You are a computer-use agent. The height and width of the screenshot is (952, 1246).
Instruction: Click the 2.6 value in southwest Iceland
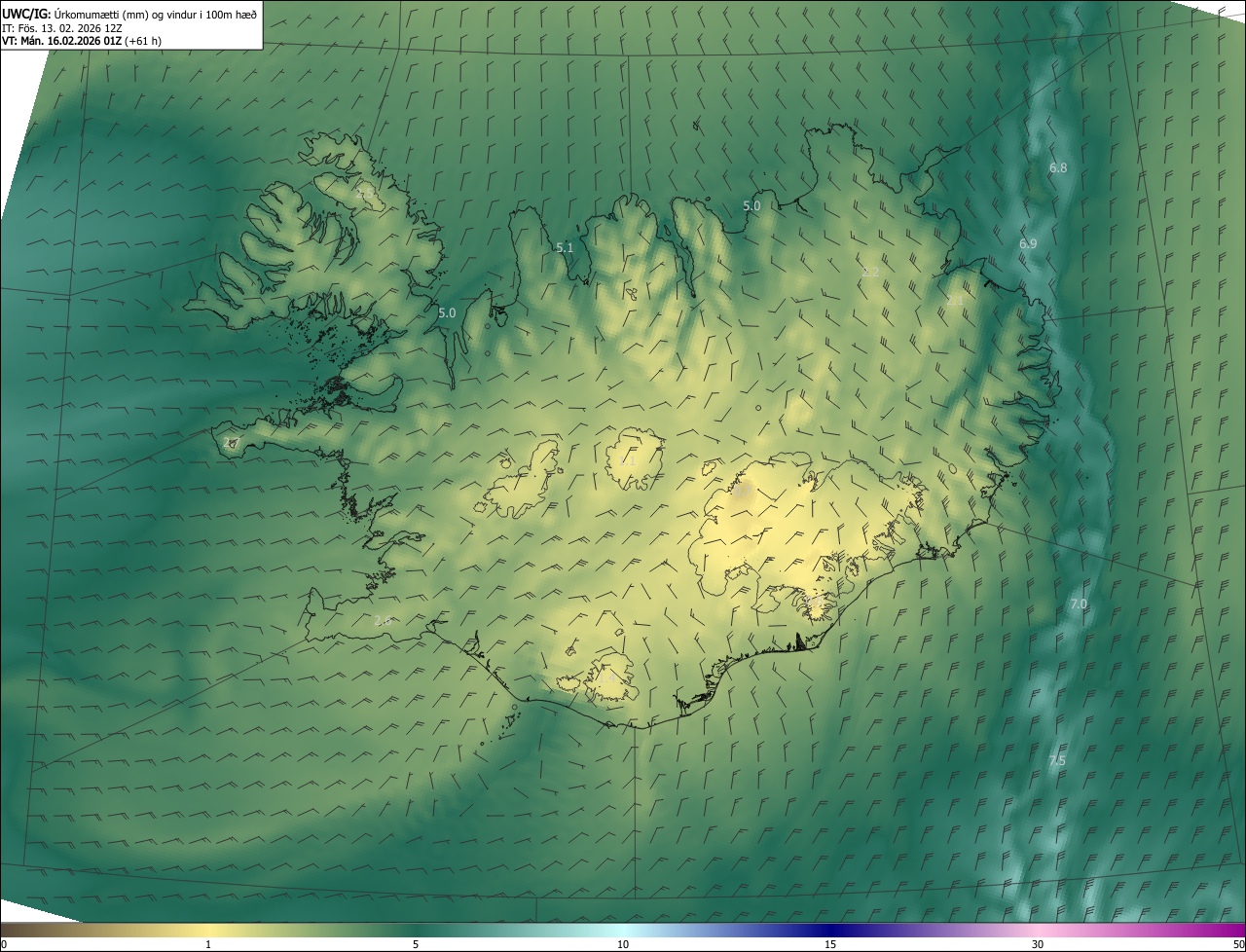click(383, 620)
